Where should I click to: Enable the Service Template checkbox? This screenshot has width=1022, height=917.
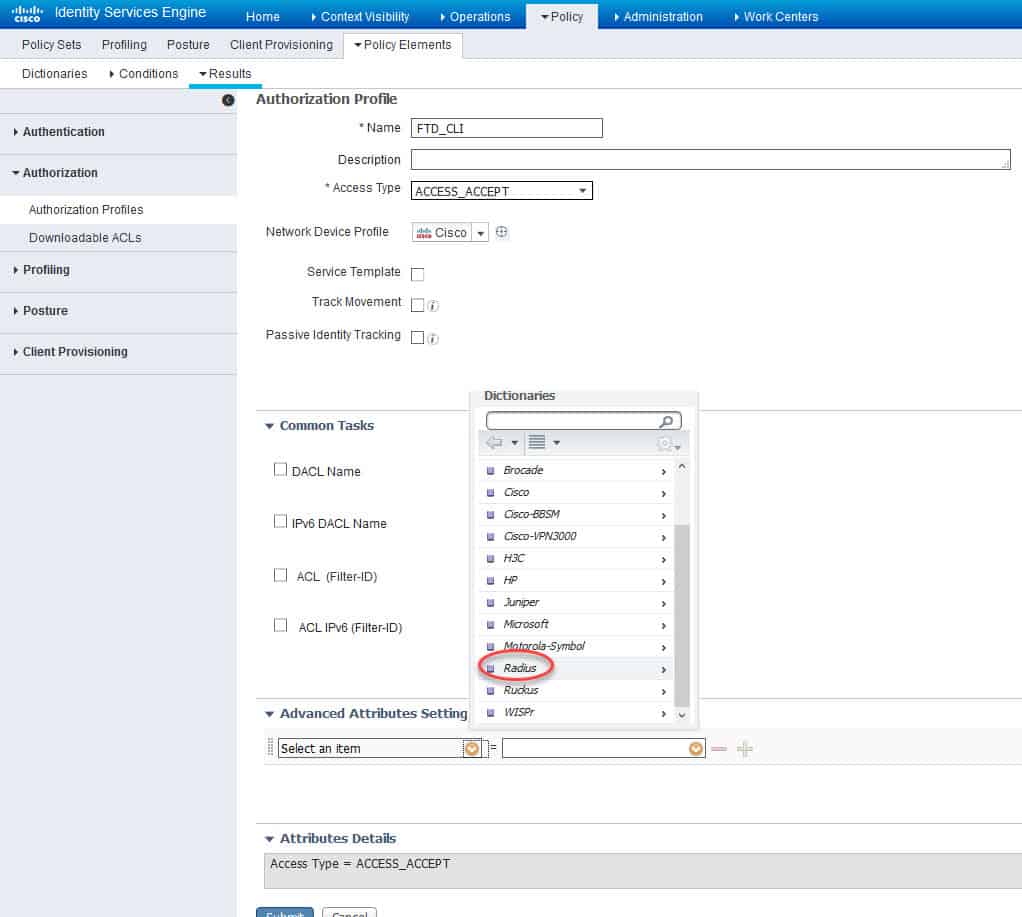[418, 274]
